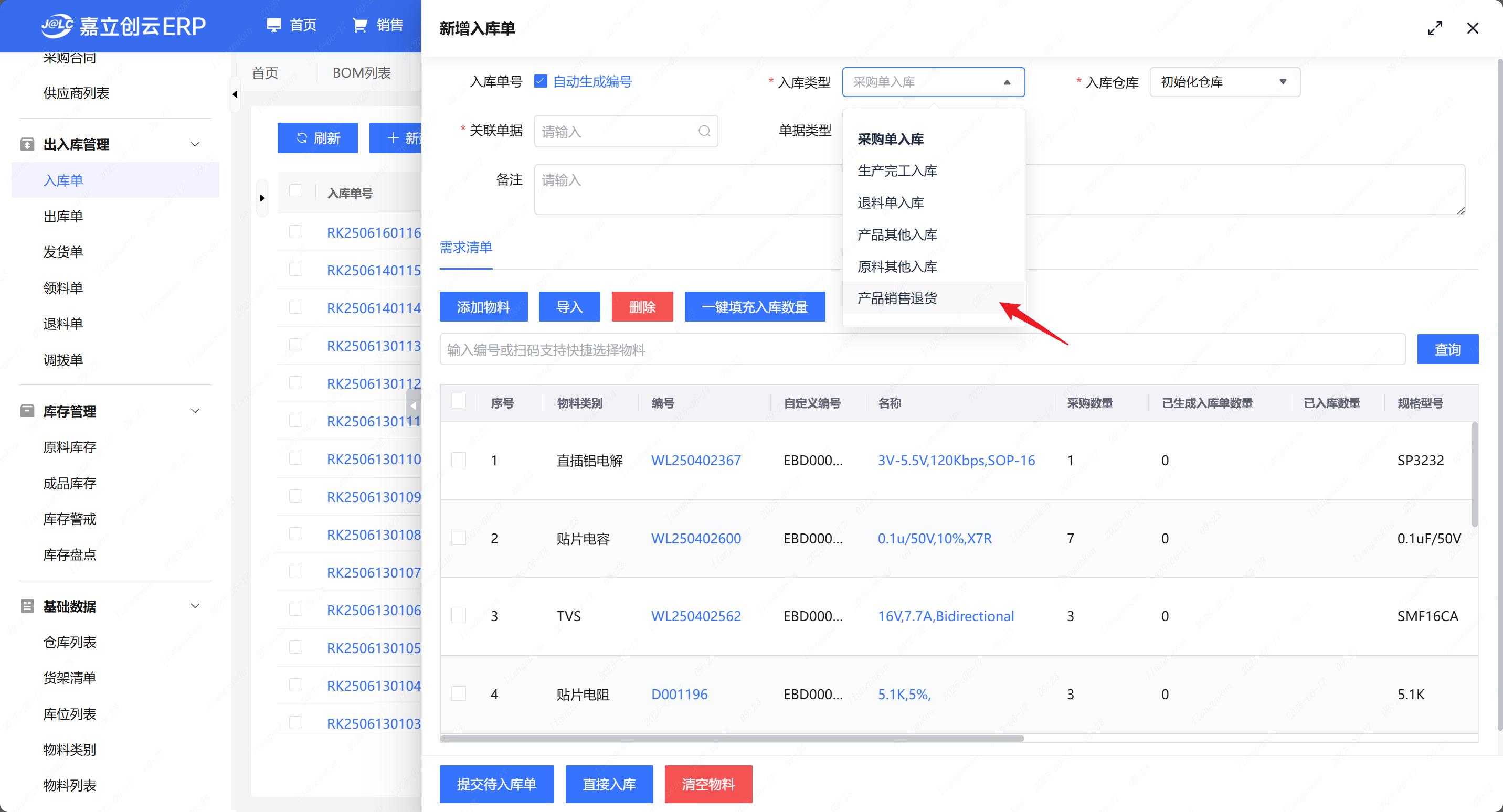The width and height of the screenshot is (1503, 812).
Task: Collapse the 入库类型 dropdown arrow
Action: 1007,82
